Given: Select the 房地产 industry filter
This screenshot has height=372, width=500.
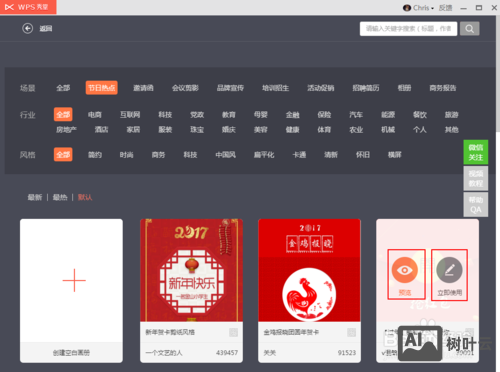Looking at the screenshot, I should click(x=66, y=129).
